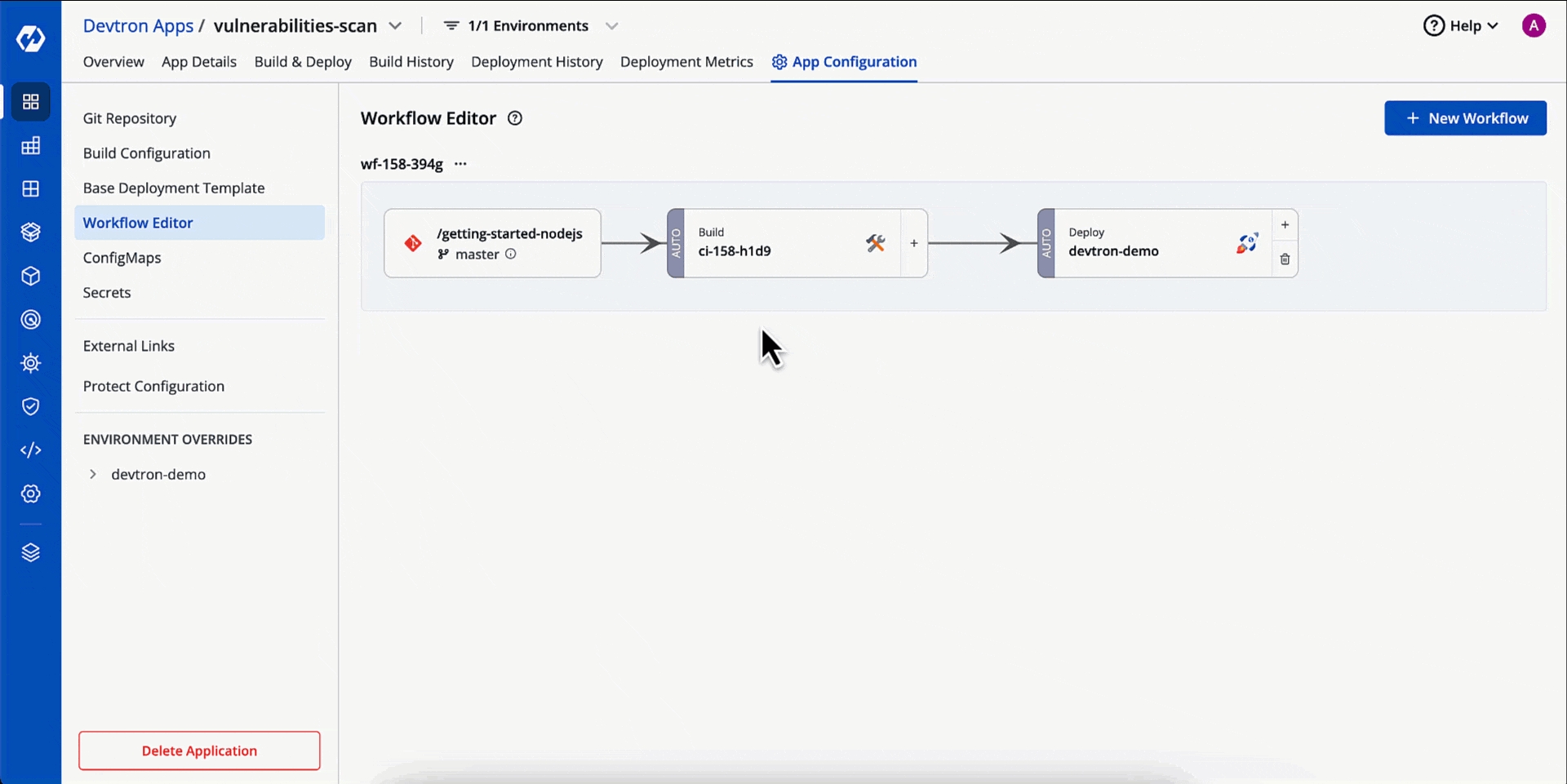Open Protect Configuration section
The width and height of the screenshot is (1567, 784).
coord(153,387)
